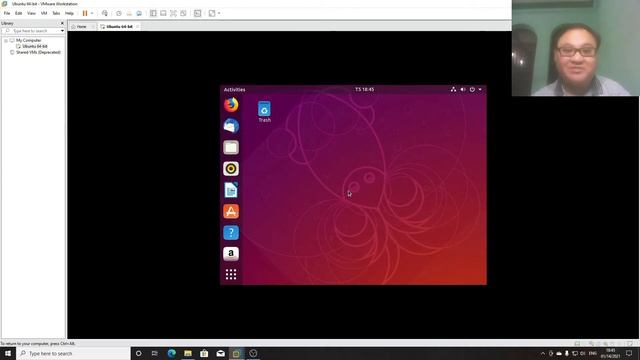Select Ubuntu 64-bit in the library tree

[x=35, y=46]
